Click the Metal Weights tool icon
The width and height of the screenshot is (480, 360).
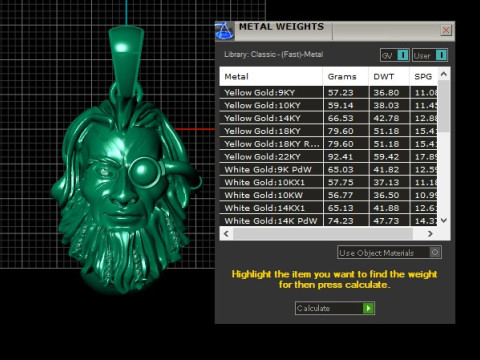click(224, 31)
